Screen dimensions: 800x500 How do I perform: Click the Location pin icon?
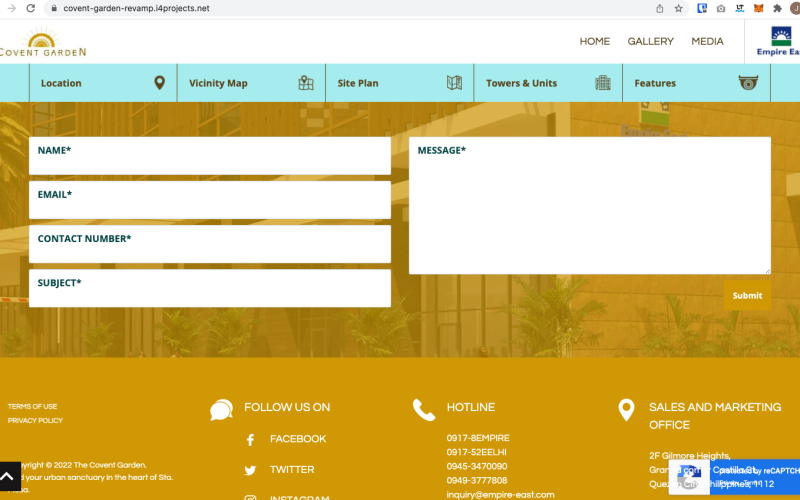160,83
